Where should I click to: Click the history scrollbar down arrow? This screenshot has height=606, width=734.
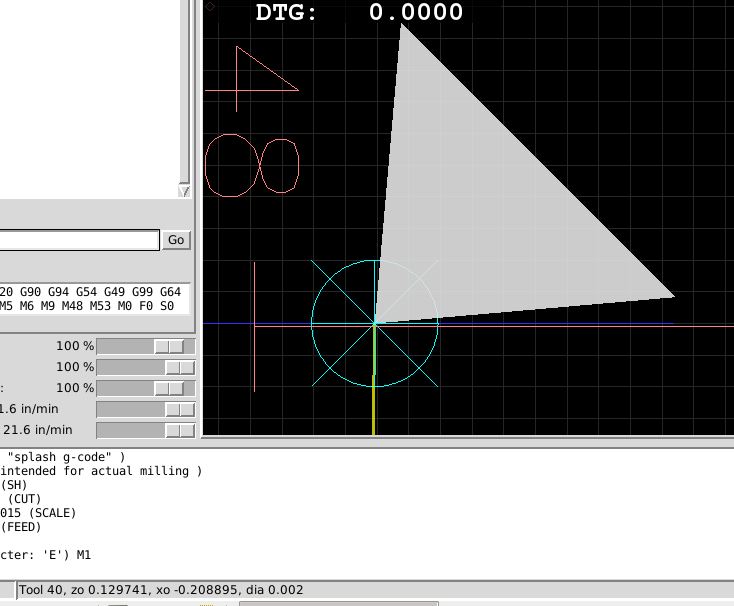click(x=184, y=191)
